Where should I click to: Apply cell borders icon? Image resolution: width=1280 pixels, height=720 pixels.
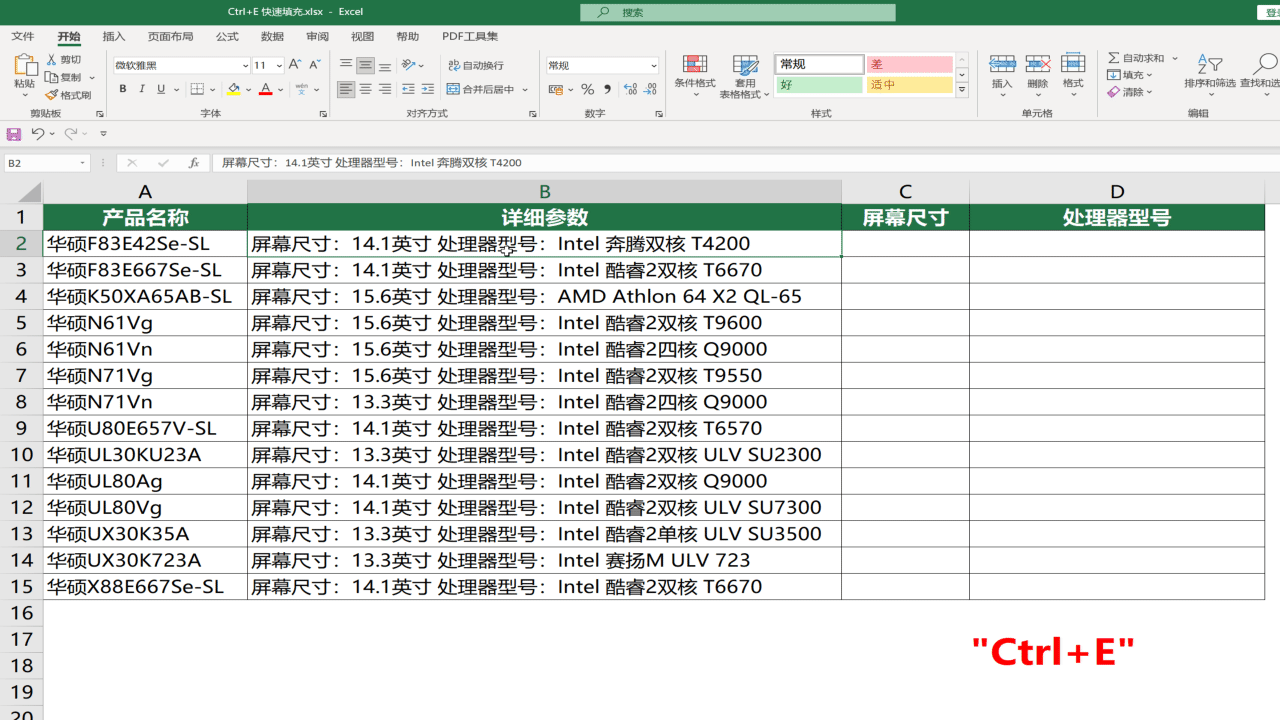coord(197,89)
